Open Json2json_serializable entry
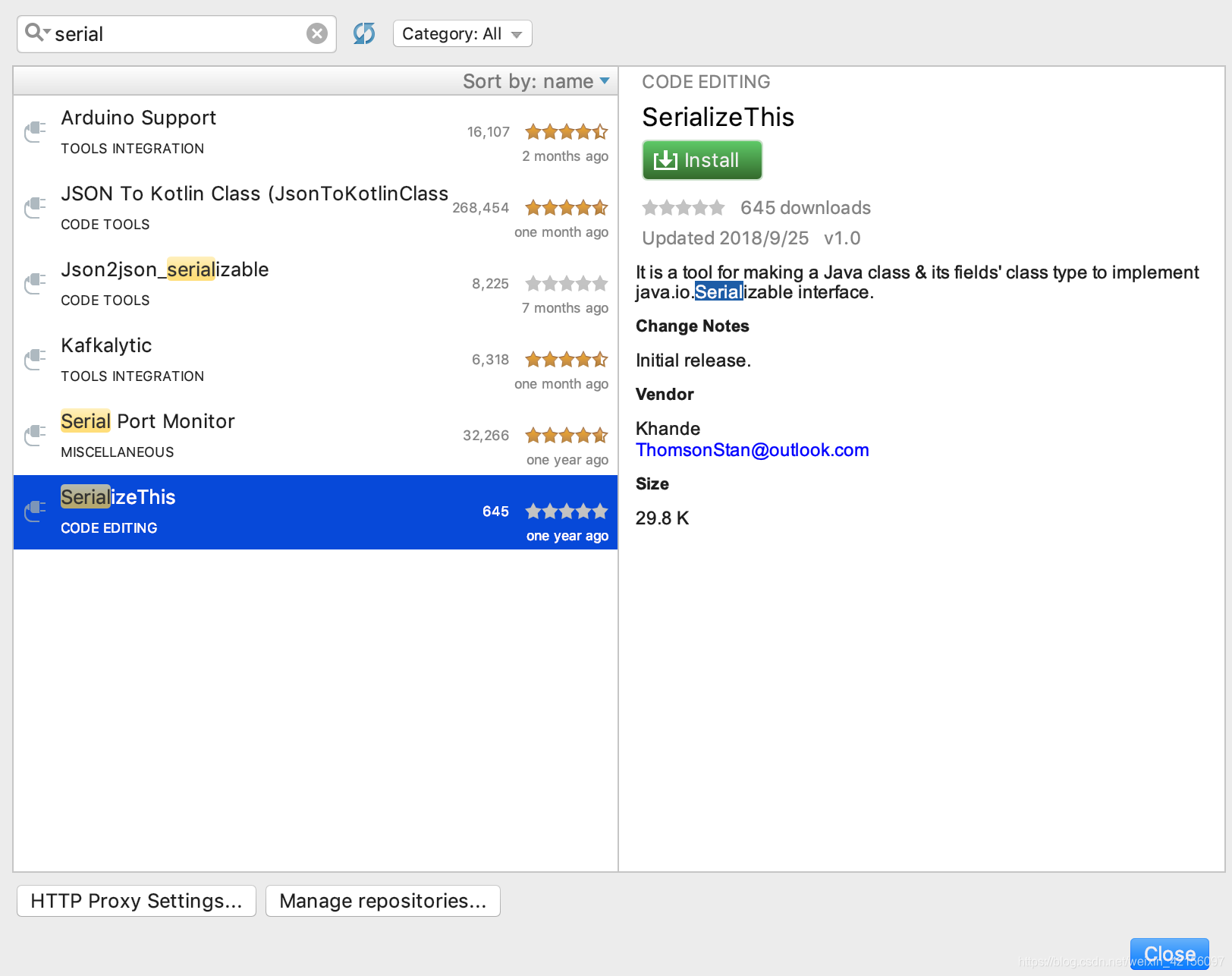Screen dimensions: 1232x976 [x=316, y=285]
